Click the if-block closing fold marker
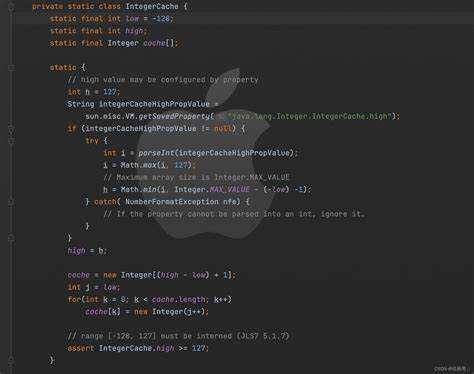 [x=11, y=238]
